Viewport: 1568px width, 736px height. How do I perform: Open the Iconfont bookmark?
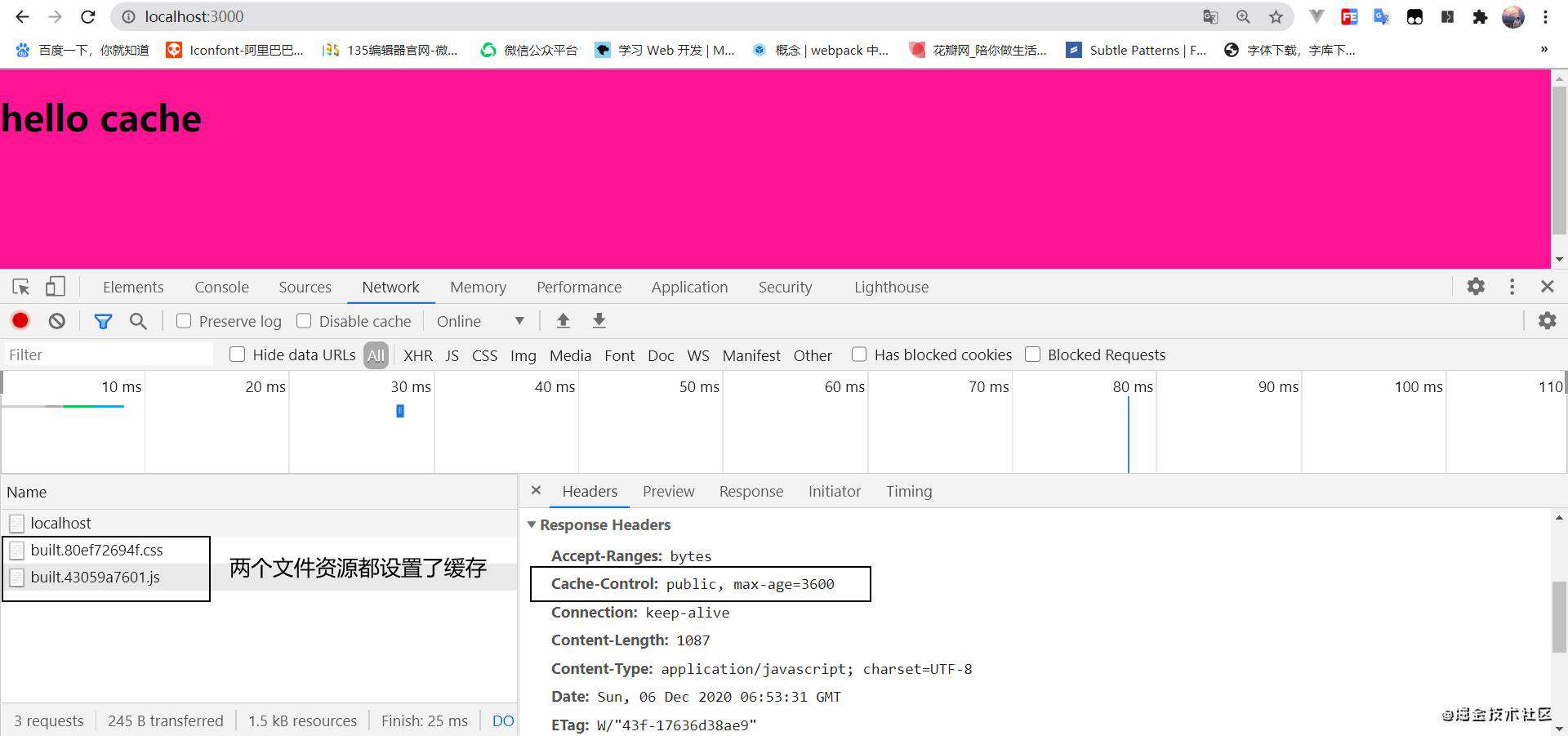point(234,50)
